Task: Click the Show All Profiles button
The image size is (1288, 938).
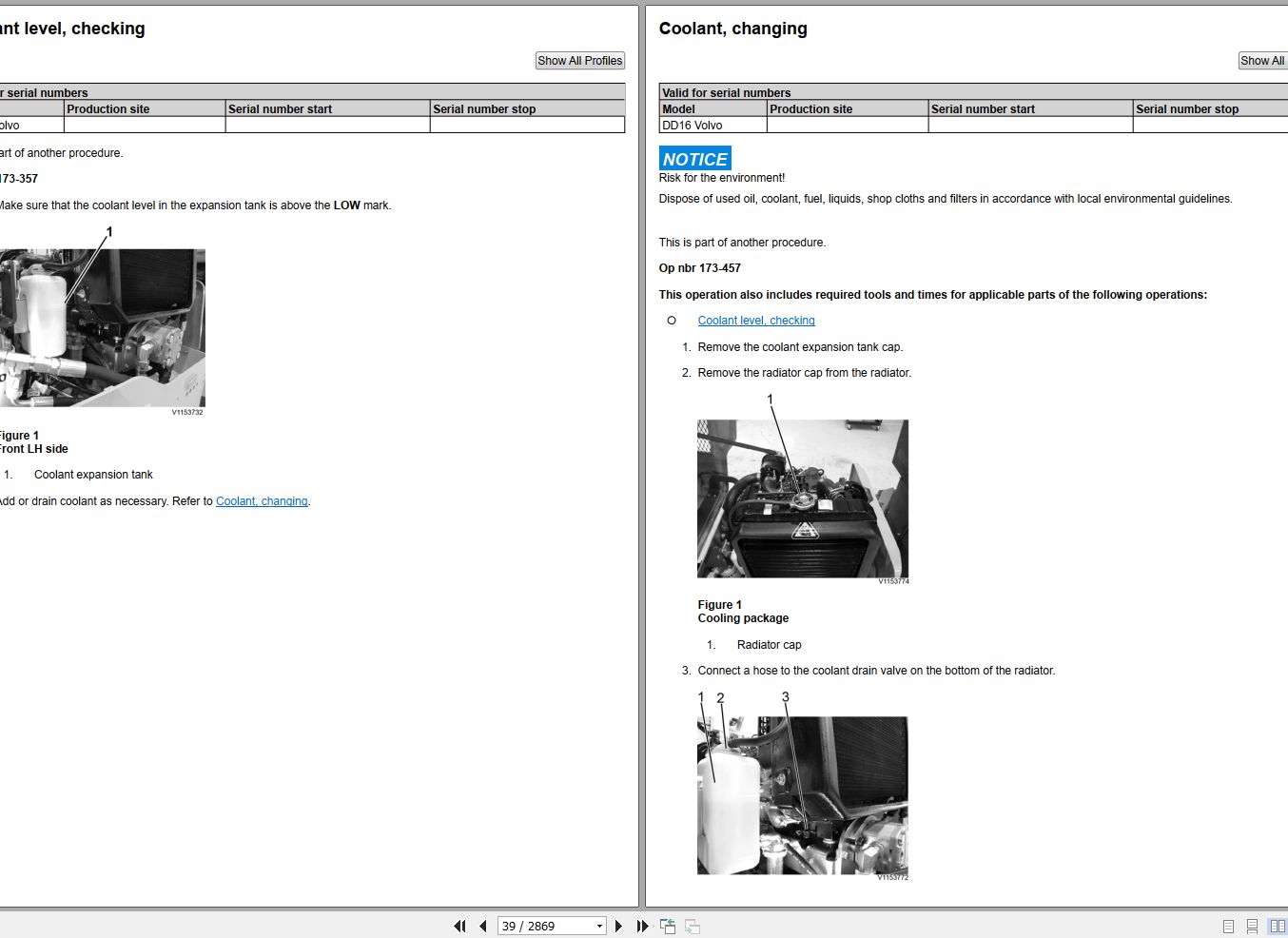Action: point(579,60)
